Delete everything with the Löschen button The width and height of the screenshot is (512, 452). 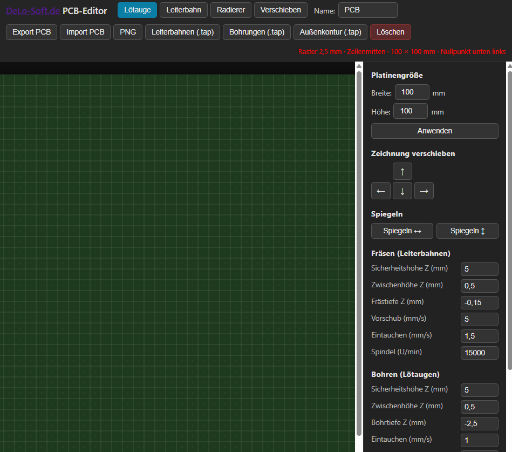390,32
